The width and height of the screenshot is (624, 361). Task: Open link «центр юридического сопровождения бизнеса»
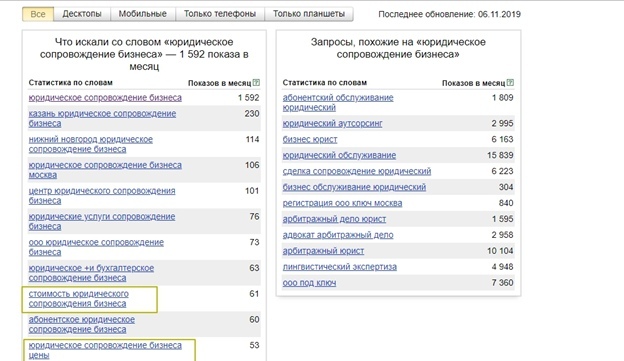(102, 195)
